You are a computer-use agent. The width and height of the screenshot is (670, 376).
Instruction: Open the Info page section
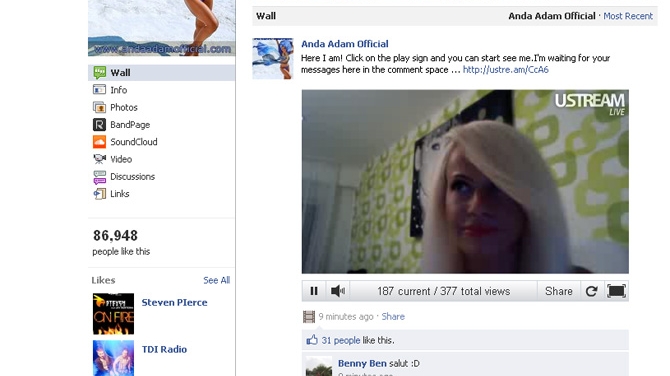(118, 90)
